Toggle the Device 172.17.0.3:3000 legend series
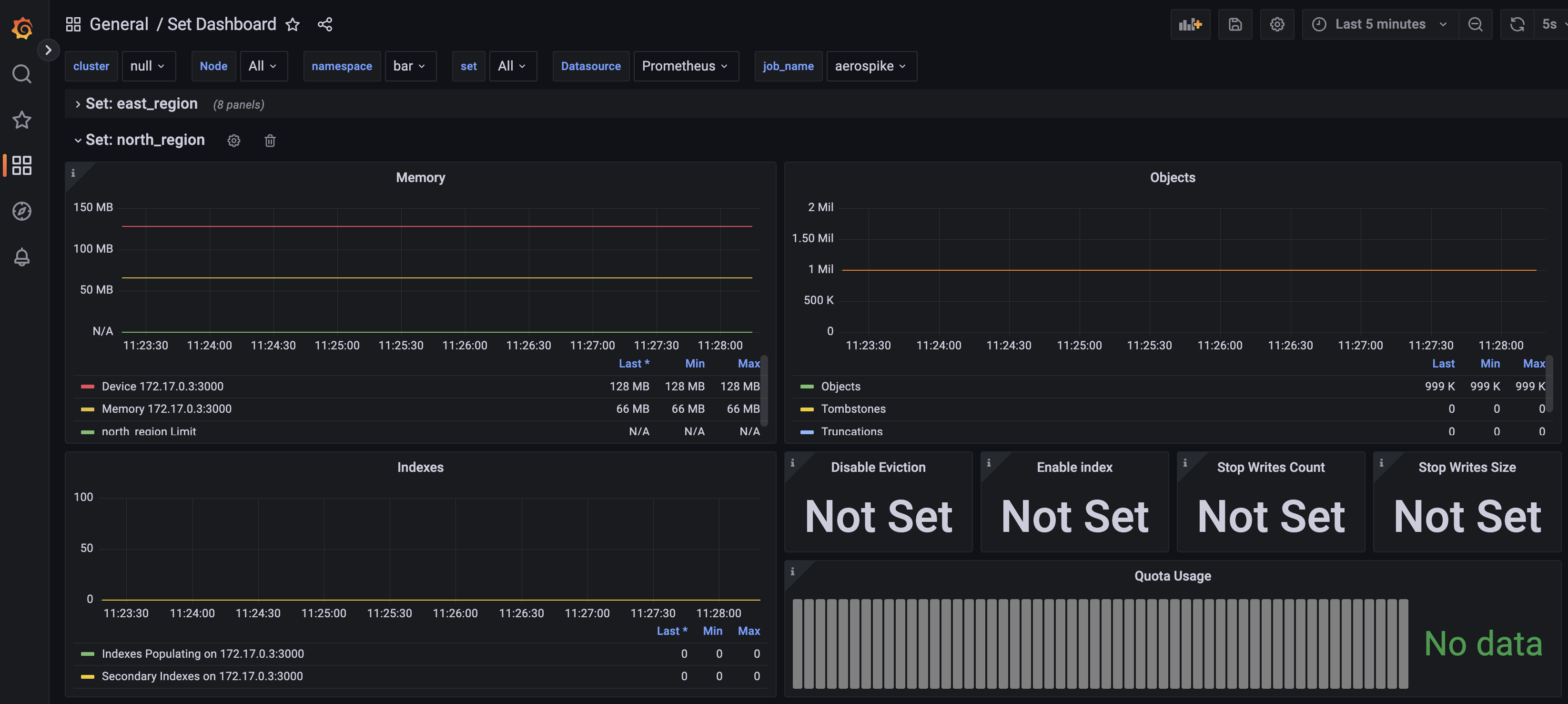 (x=162, y=386)
